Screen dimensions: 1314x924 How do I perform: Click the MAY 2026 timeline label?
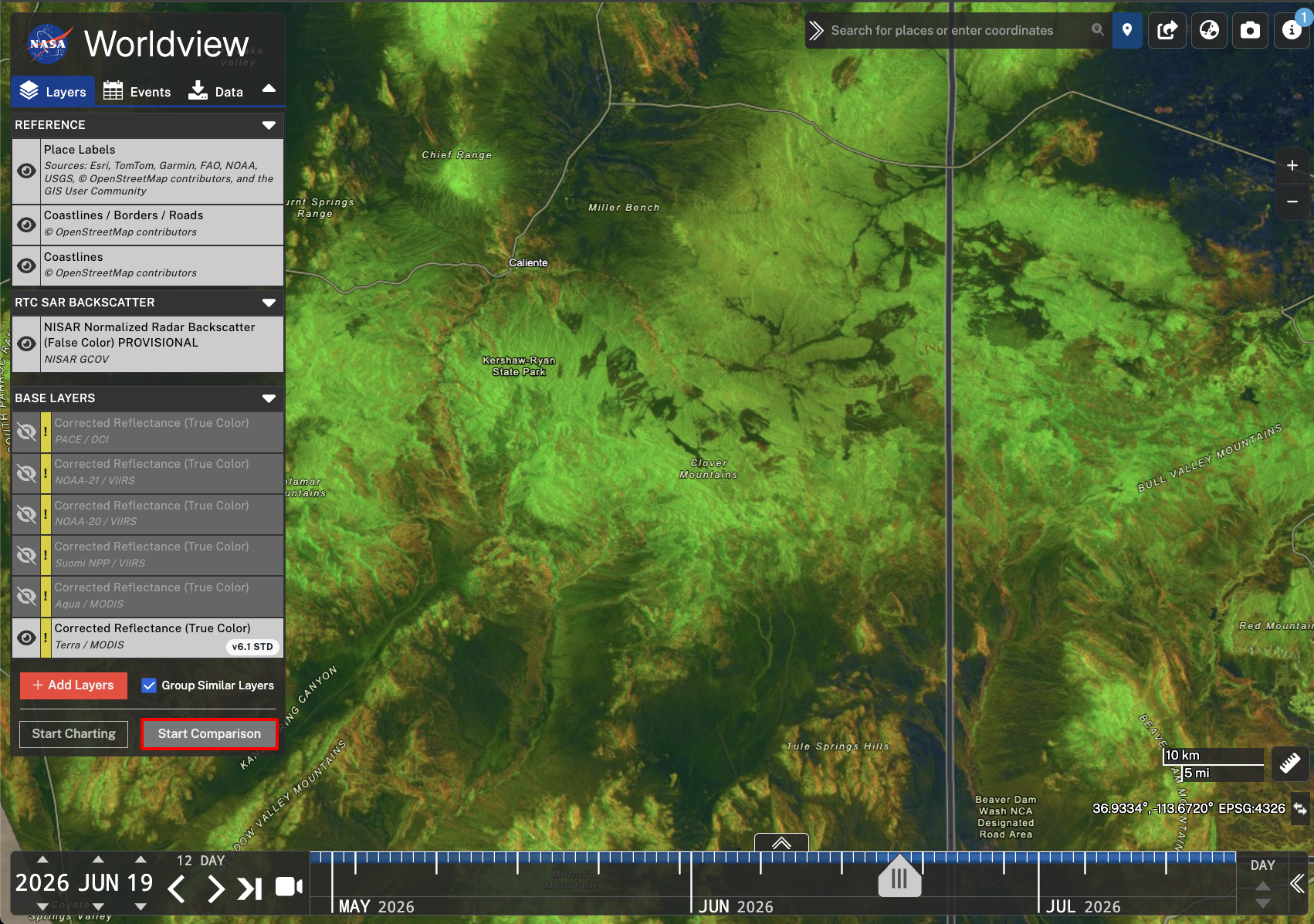point(377,906)
